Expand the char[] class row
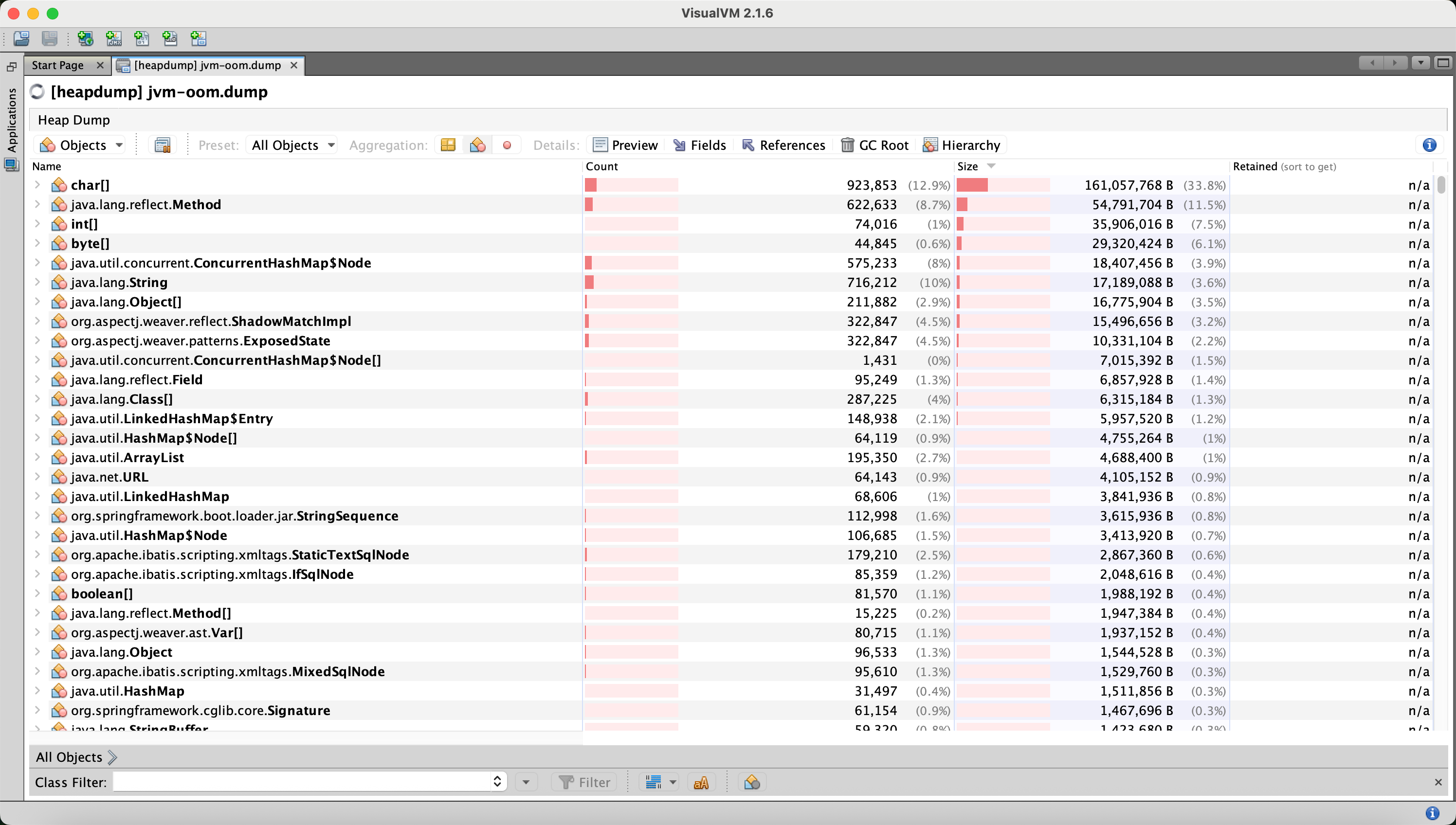The image size is (1456, 825). coord(37,185)
